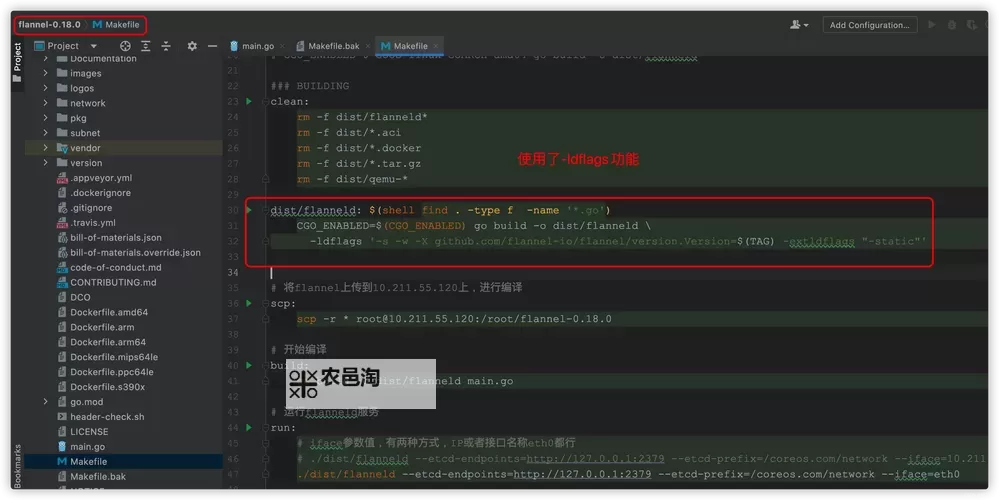Click the scp -r command line text
This screenshot has width=999, height=500.
coord(454,318)
